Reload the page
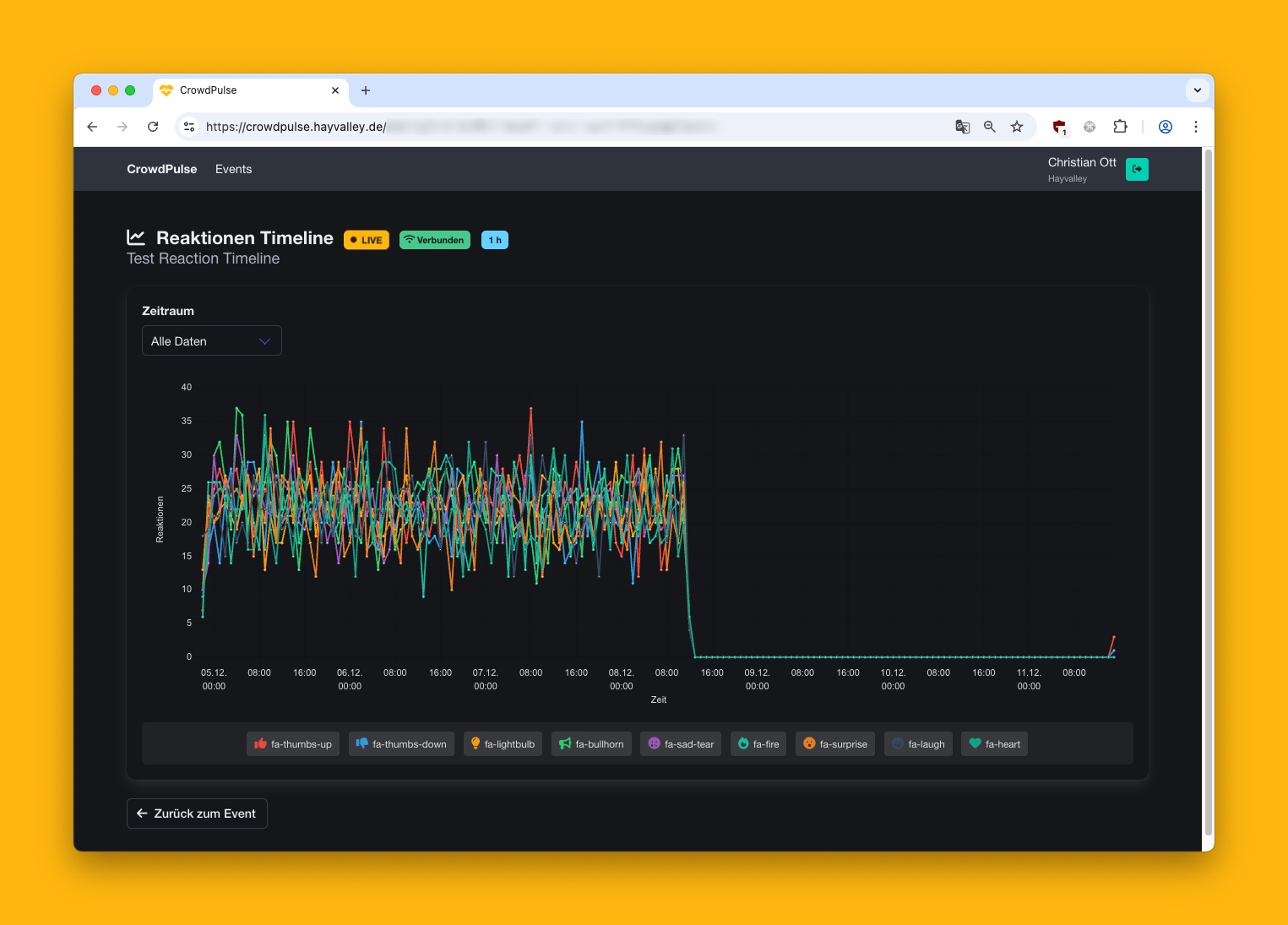 [x=153, y=127]
